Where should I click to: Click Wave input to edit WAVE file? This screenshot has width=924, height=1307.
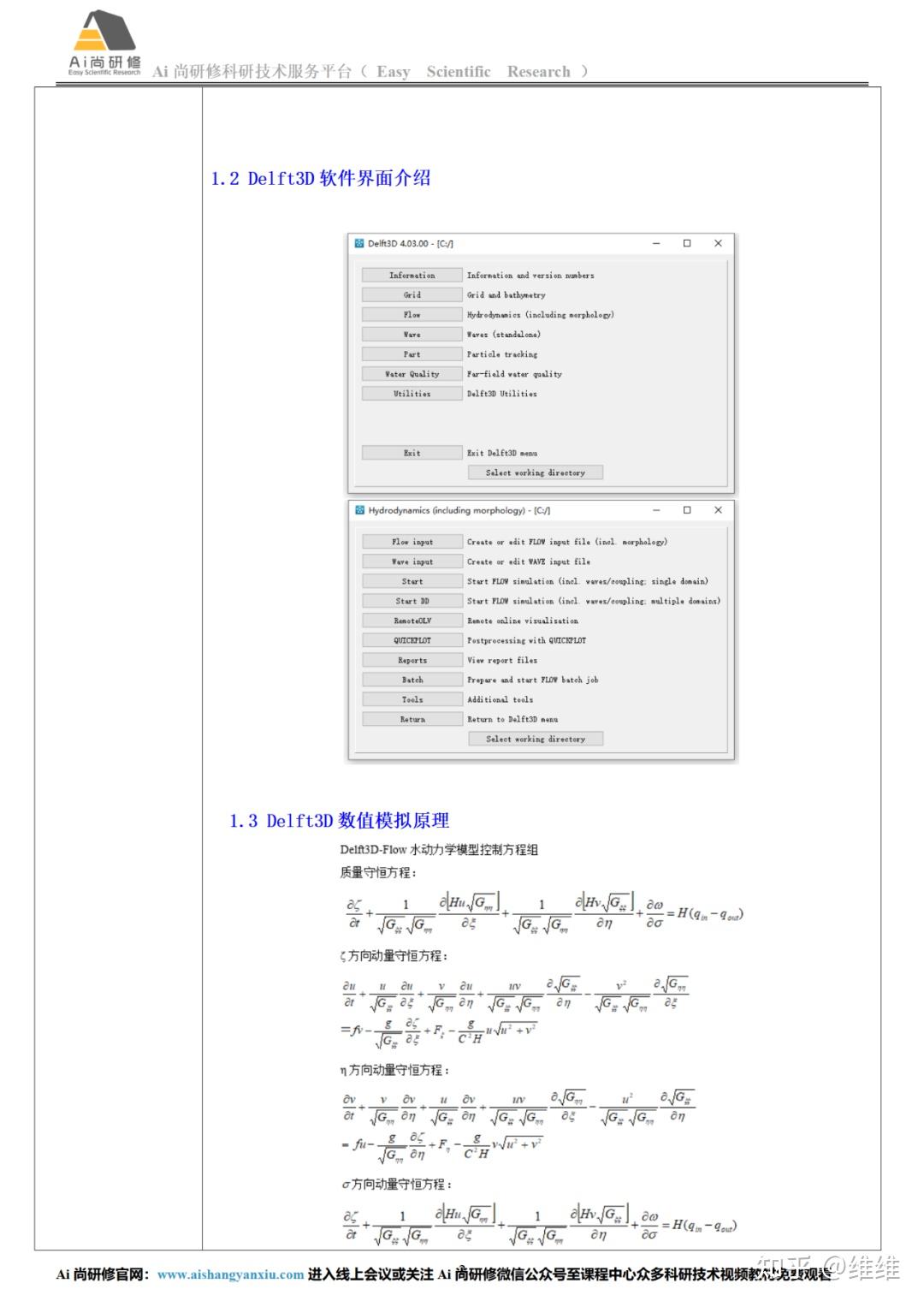point(412,561)
